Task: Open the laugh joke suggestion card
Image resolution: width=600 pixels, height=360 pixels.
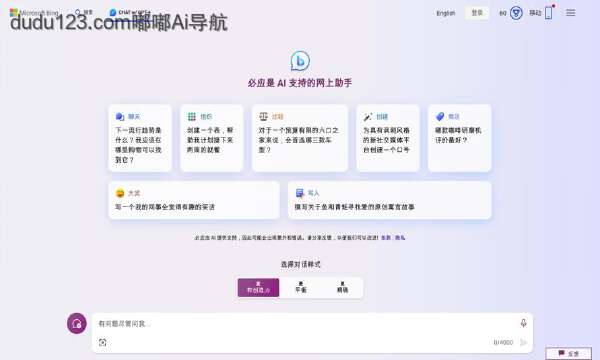Action: pos(194,200)
